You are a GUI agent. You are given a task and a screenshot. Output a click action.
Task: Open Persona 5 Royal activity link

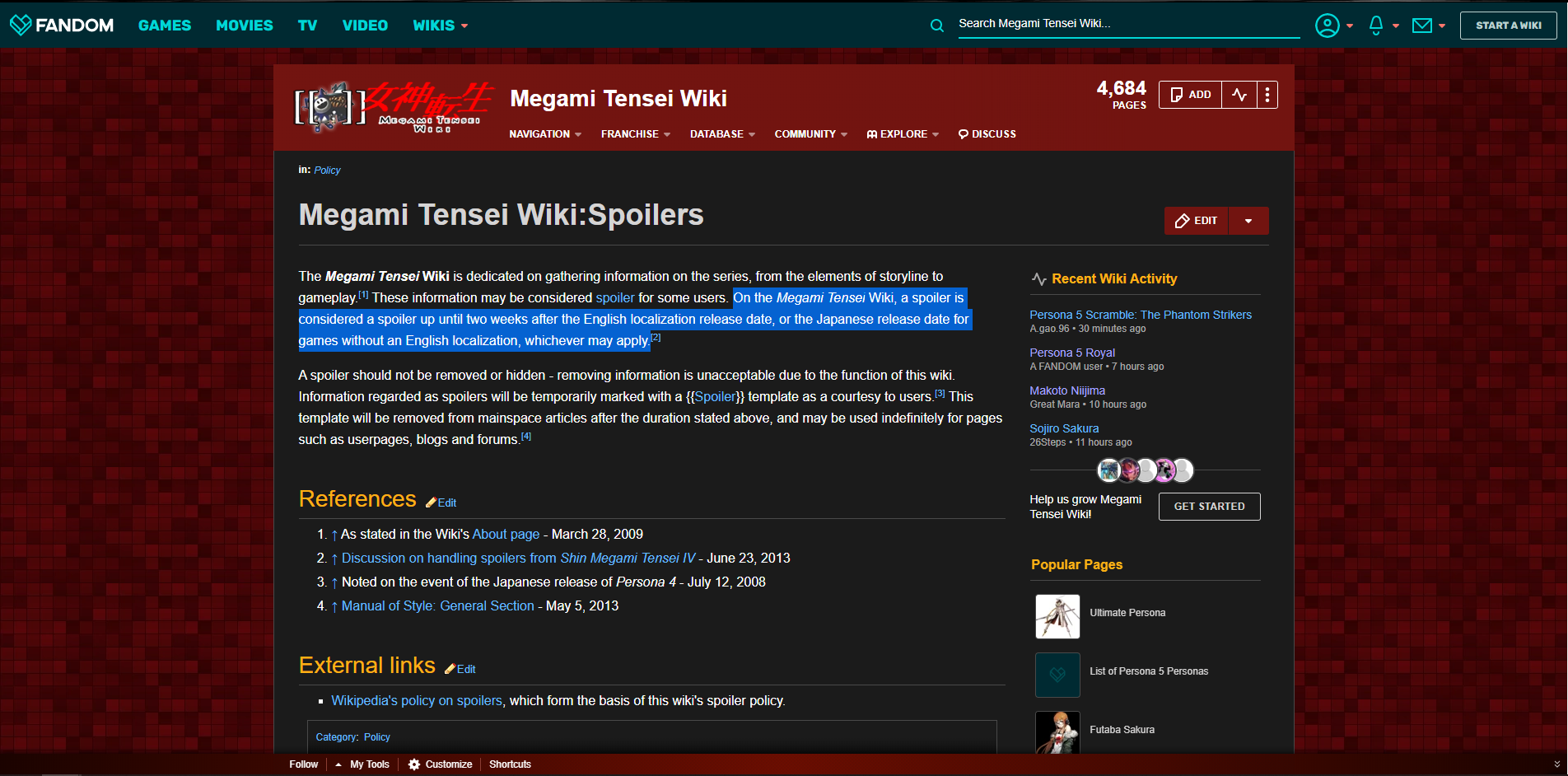[1072, 353]
